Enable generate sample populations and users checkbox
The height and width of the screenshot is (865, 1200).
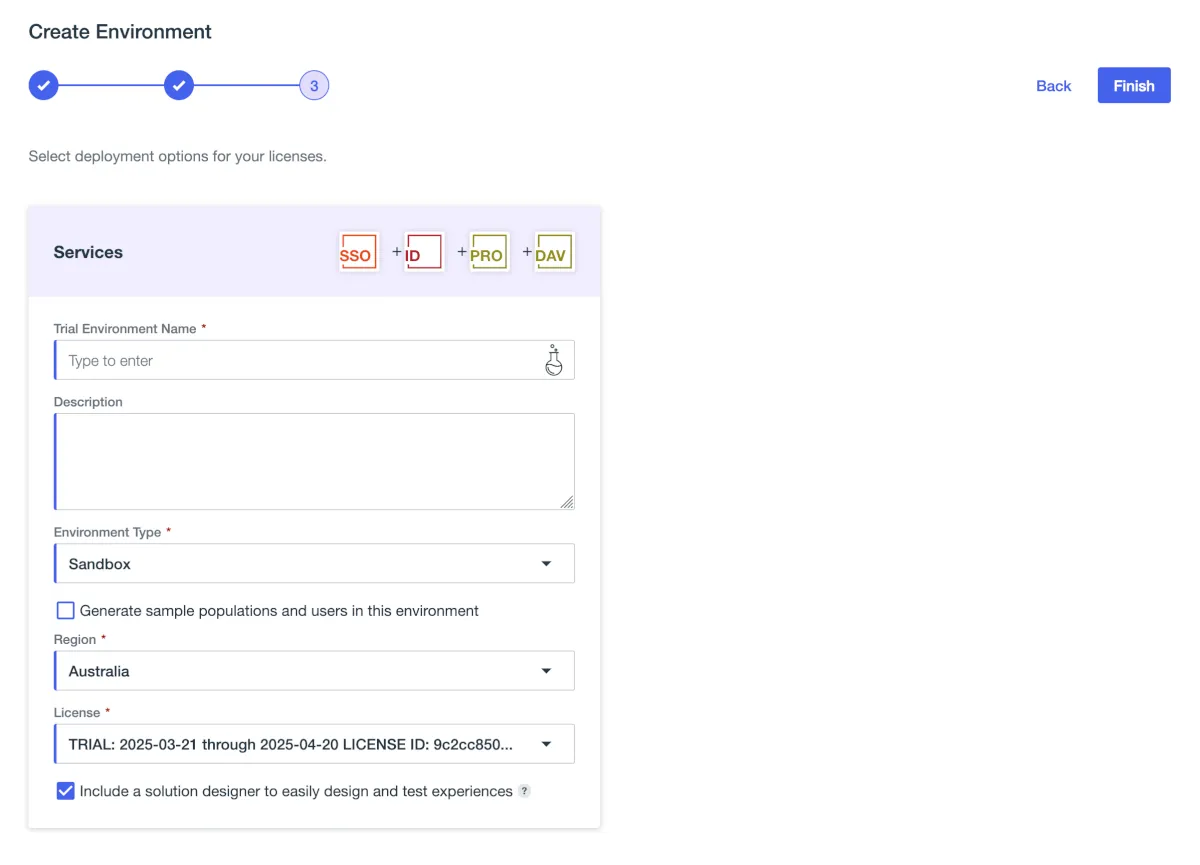[66, 610]
